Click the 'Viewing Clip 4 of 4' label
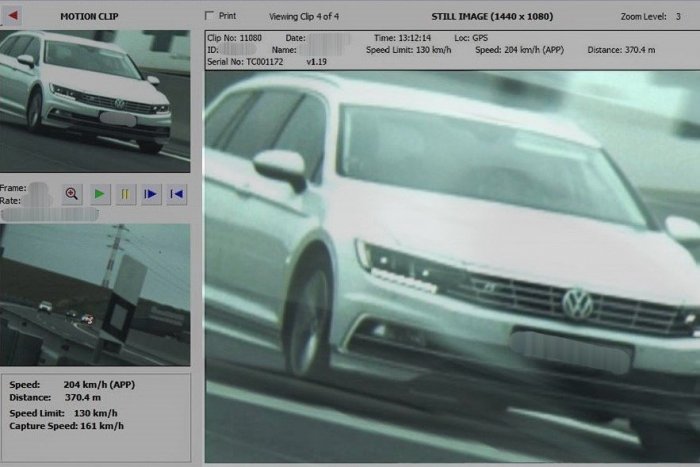The height and width of the screenshot is (467, 700). tap(303, 17)
